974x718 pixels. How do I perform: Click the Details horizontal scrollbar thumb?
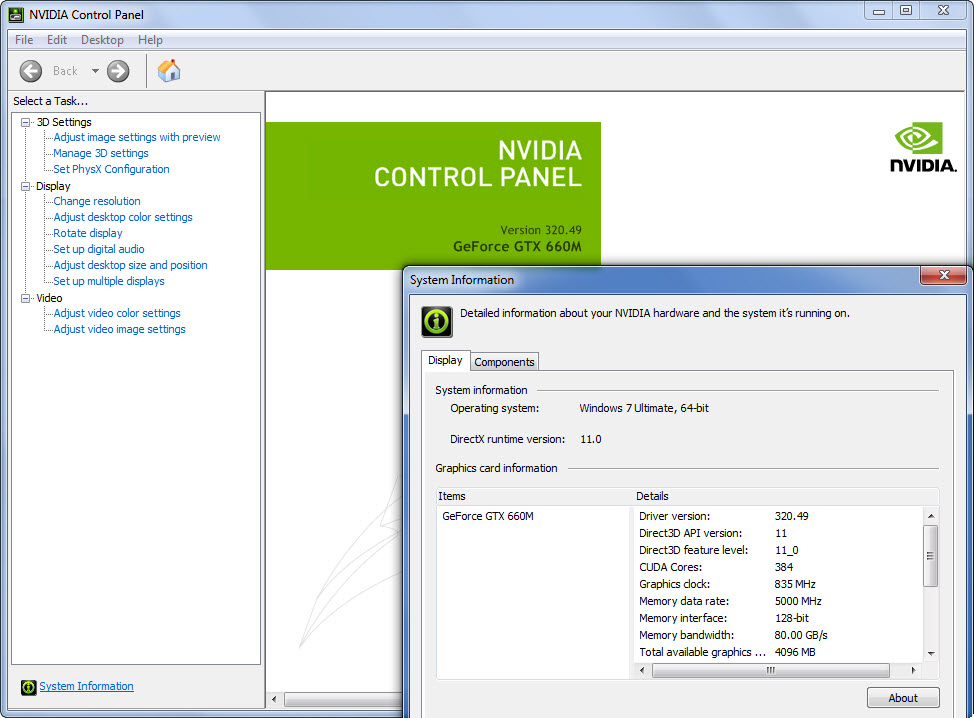pyautogui.click(x=771, y=670)
